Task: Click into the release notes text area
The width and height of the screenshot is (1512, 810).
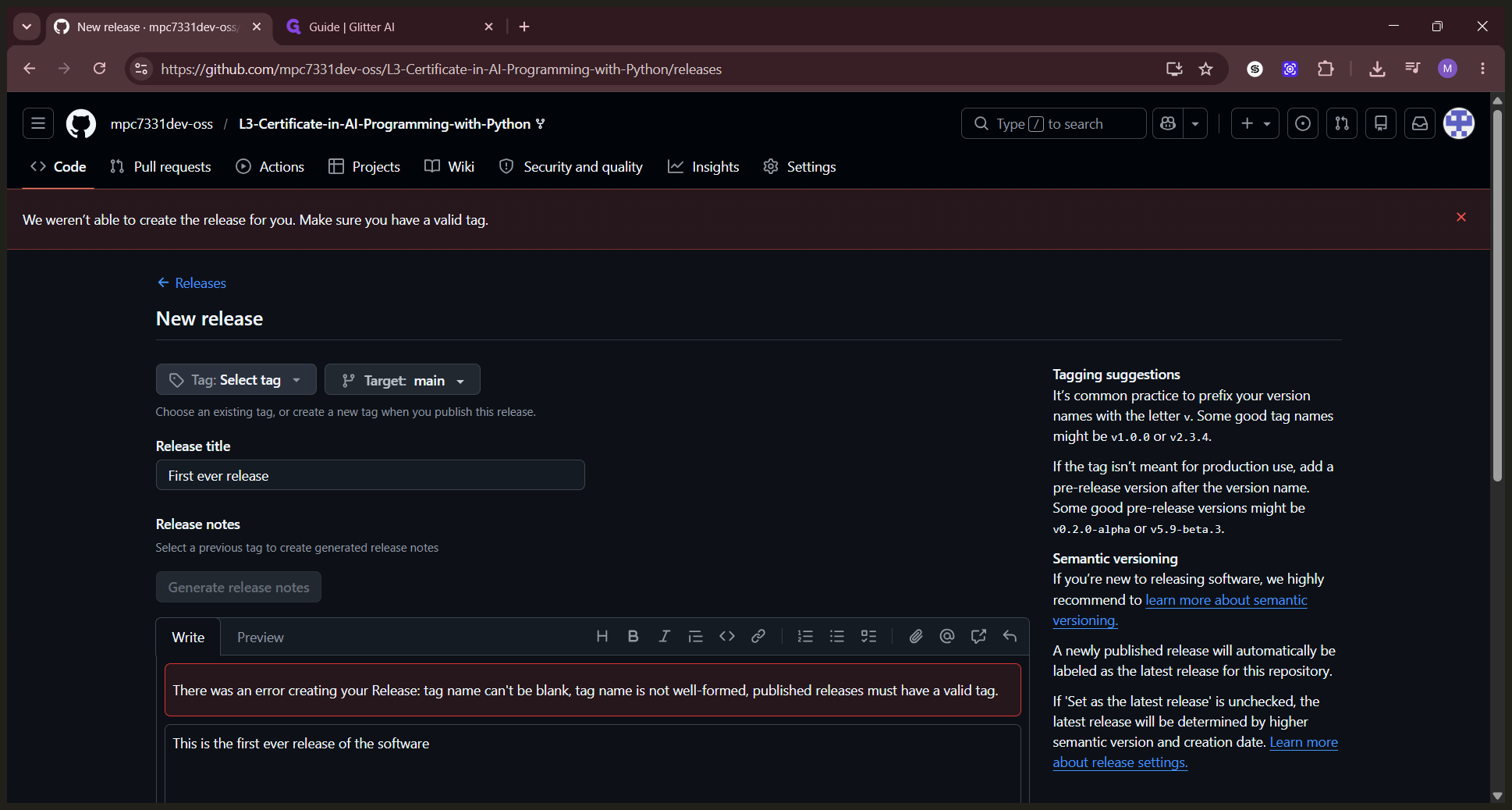Action: click(592, 765)
